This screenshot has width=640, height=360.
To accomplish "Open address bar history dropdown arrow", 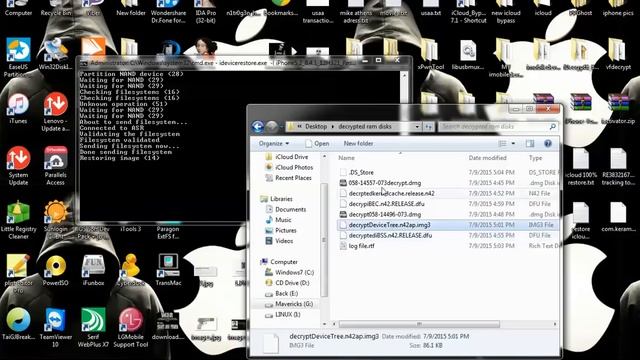I will click(x=417, y=127).
